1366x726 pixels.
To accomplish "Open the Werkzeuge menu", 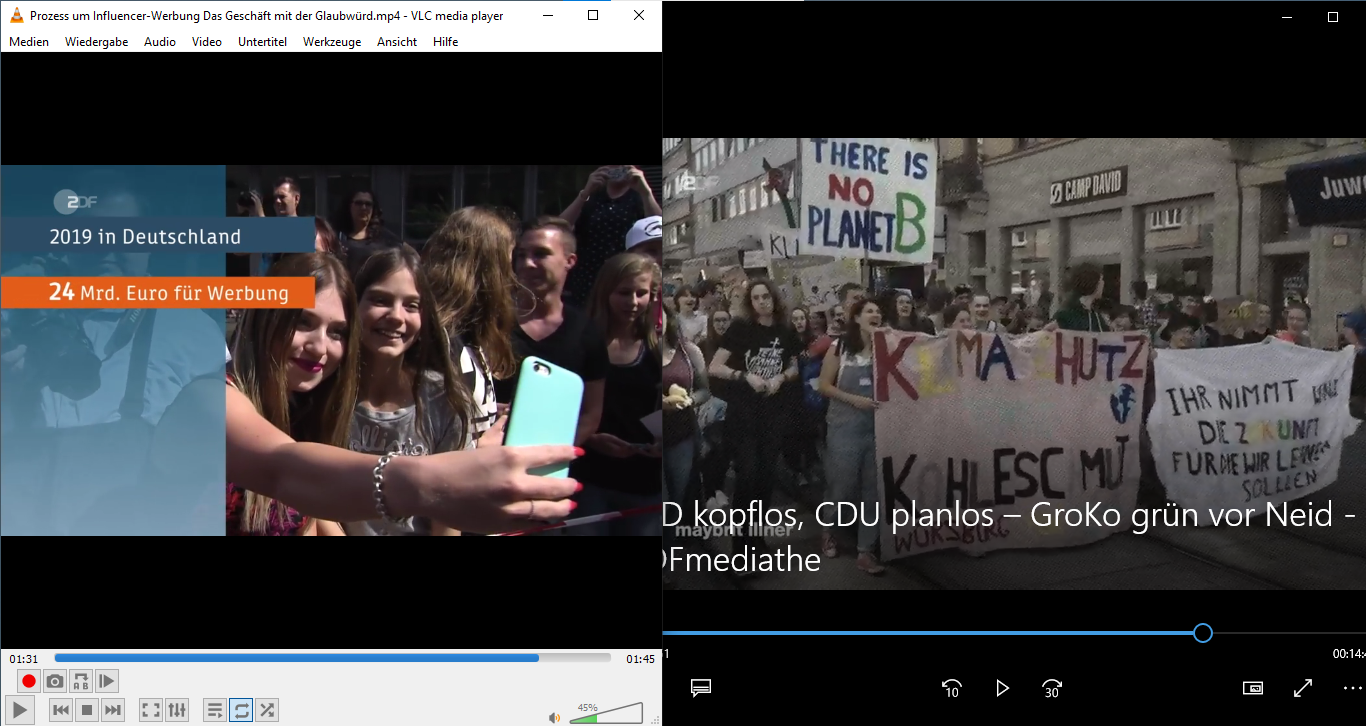I will click(x=332, y=42).
